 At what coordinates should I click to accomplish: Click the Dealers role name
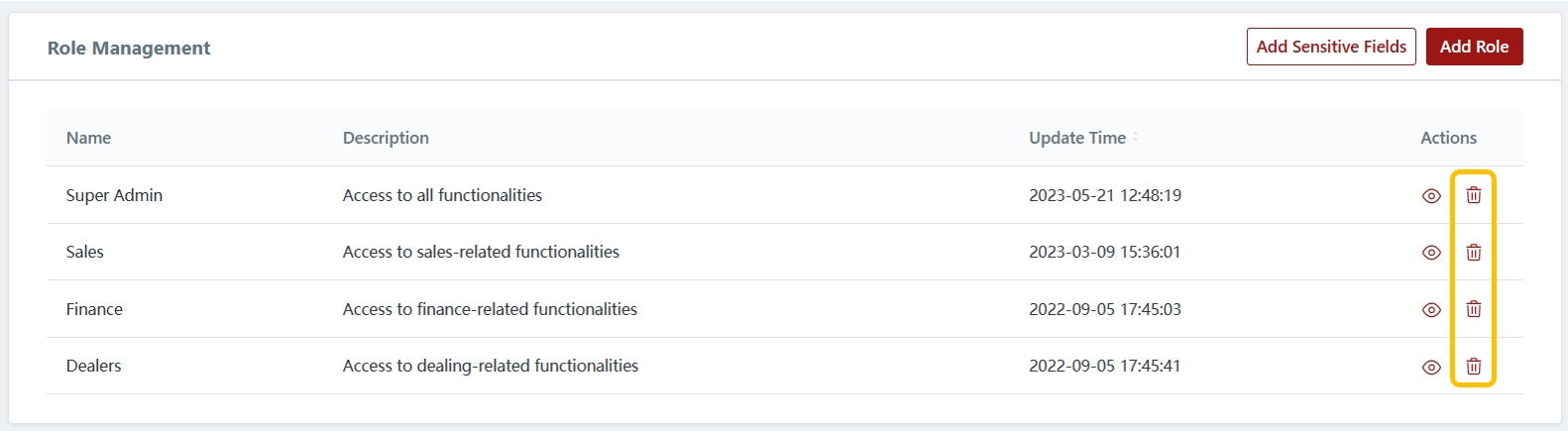tap(93, 366)
